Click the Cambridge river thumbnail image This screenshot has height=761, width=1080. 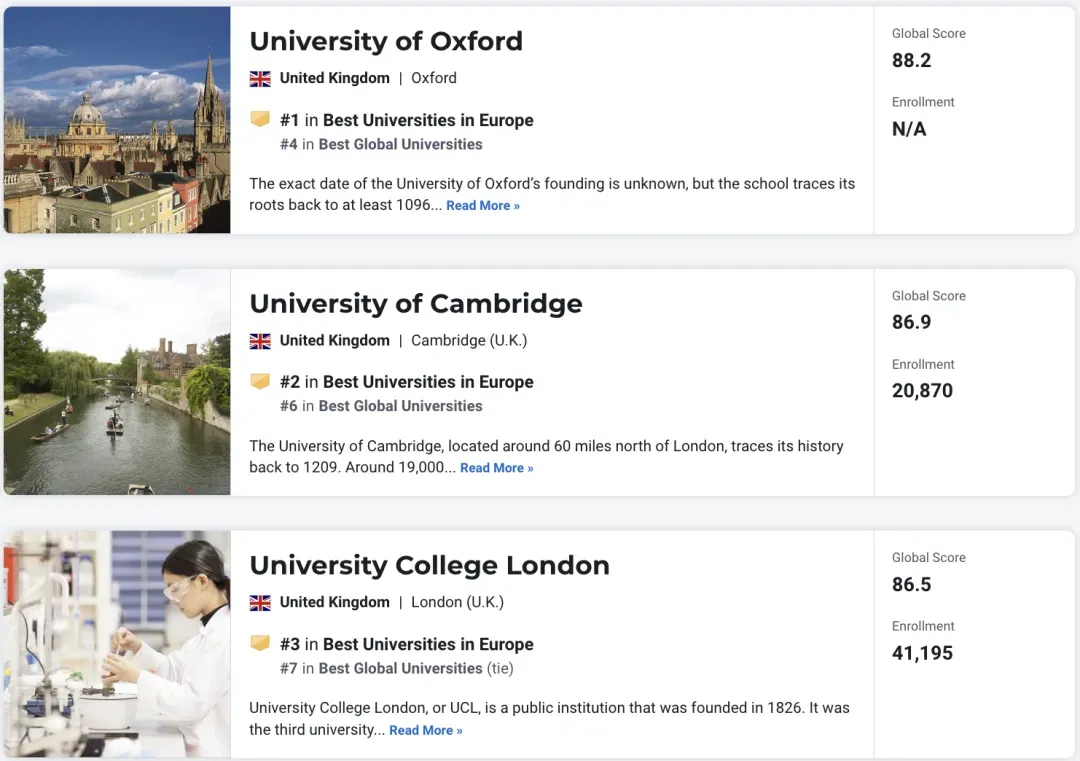(117, 382)
